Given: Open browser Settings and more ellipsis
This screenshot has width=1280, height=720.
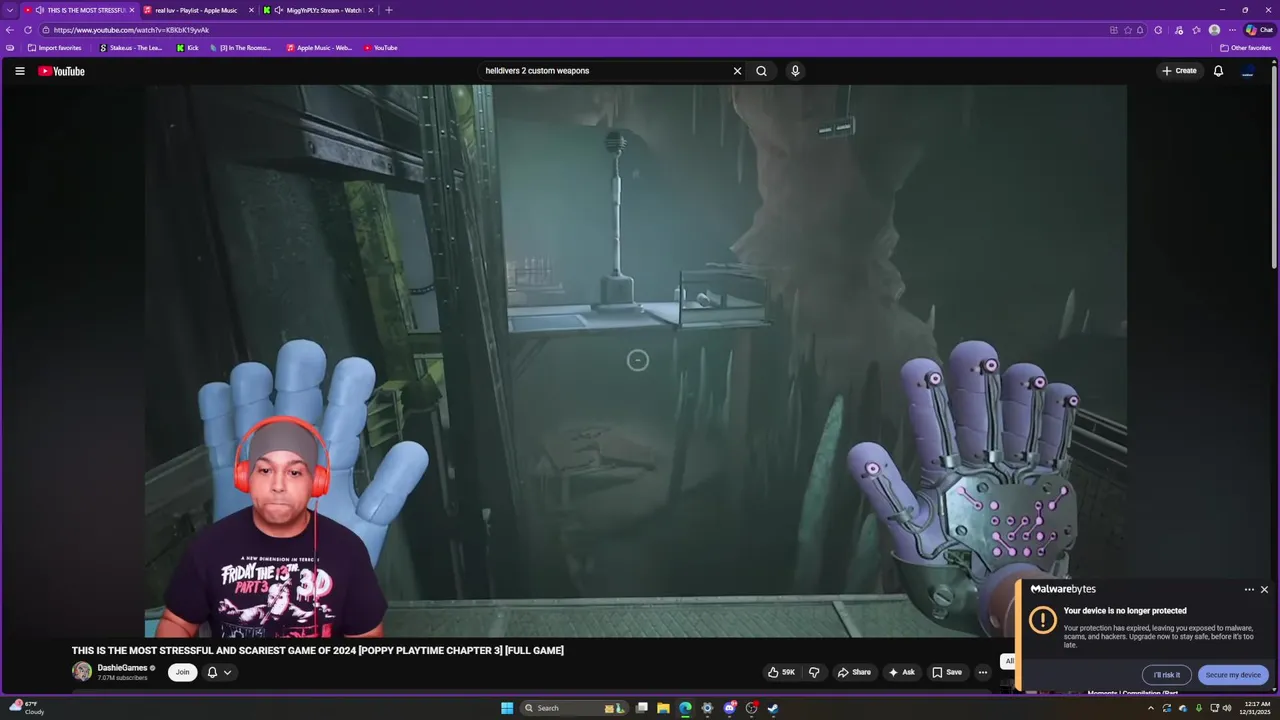Looking at the screenshot, I should pyautogui.click(x=1232, y=30).
